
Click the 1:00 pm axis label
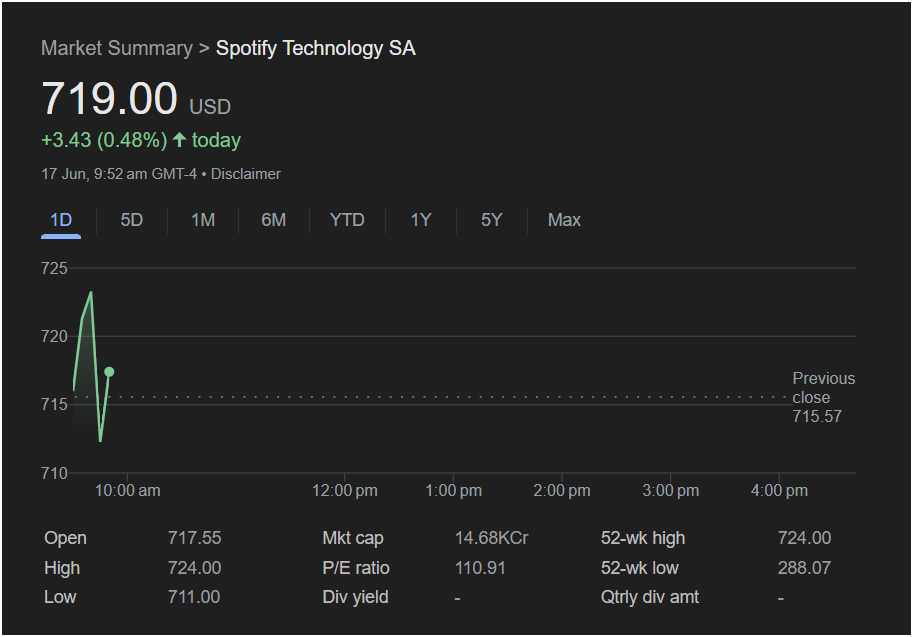click(454, 491)
